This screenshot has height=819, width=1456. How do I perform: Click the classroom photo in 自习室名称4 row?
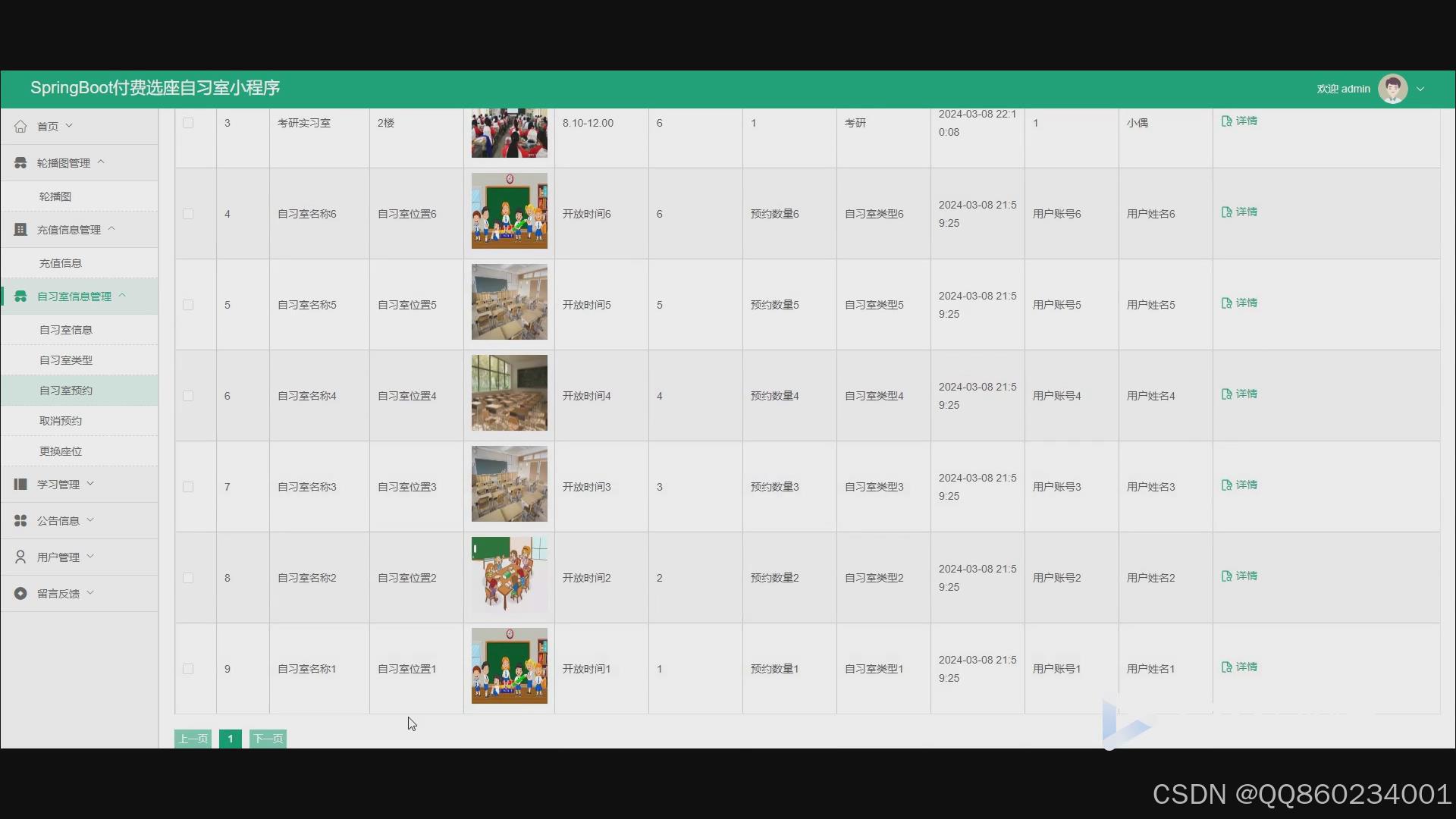click(x=510, y=393)
